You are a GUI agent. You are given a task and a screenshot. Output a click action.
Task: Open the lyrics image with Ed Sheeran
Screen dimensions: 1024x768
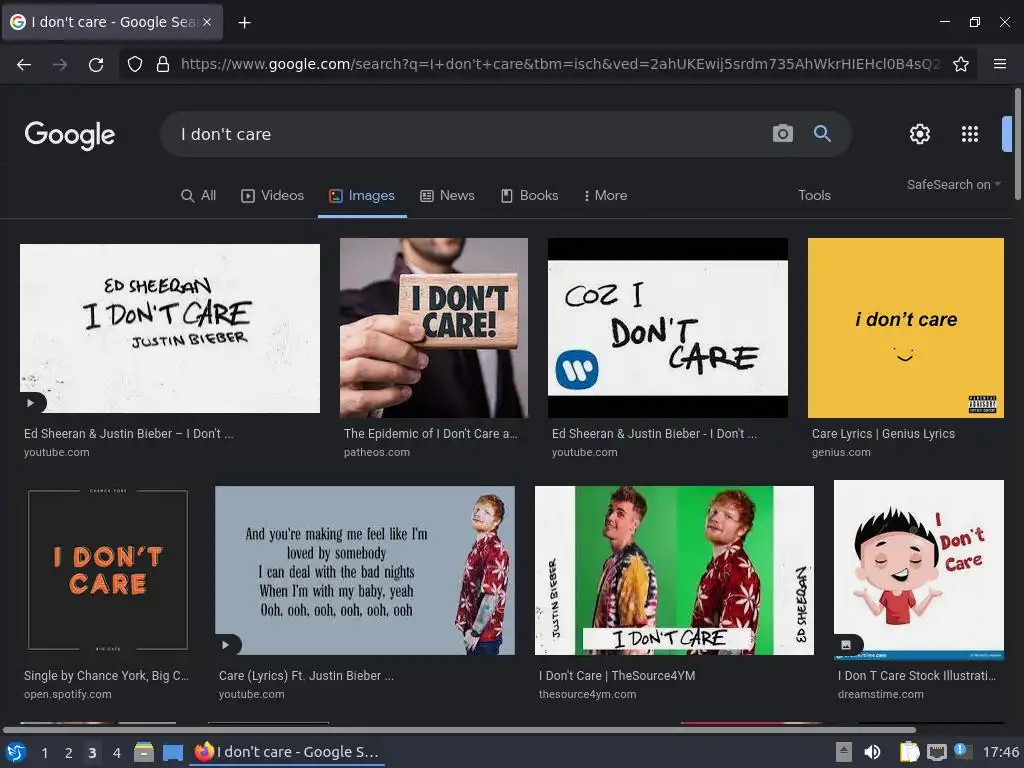pos(364,570)
